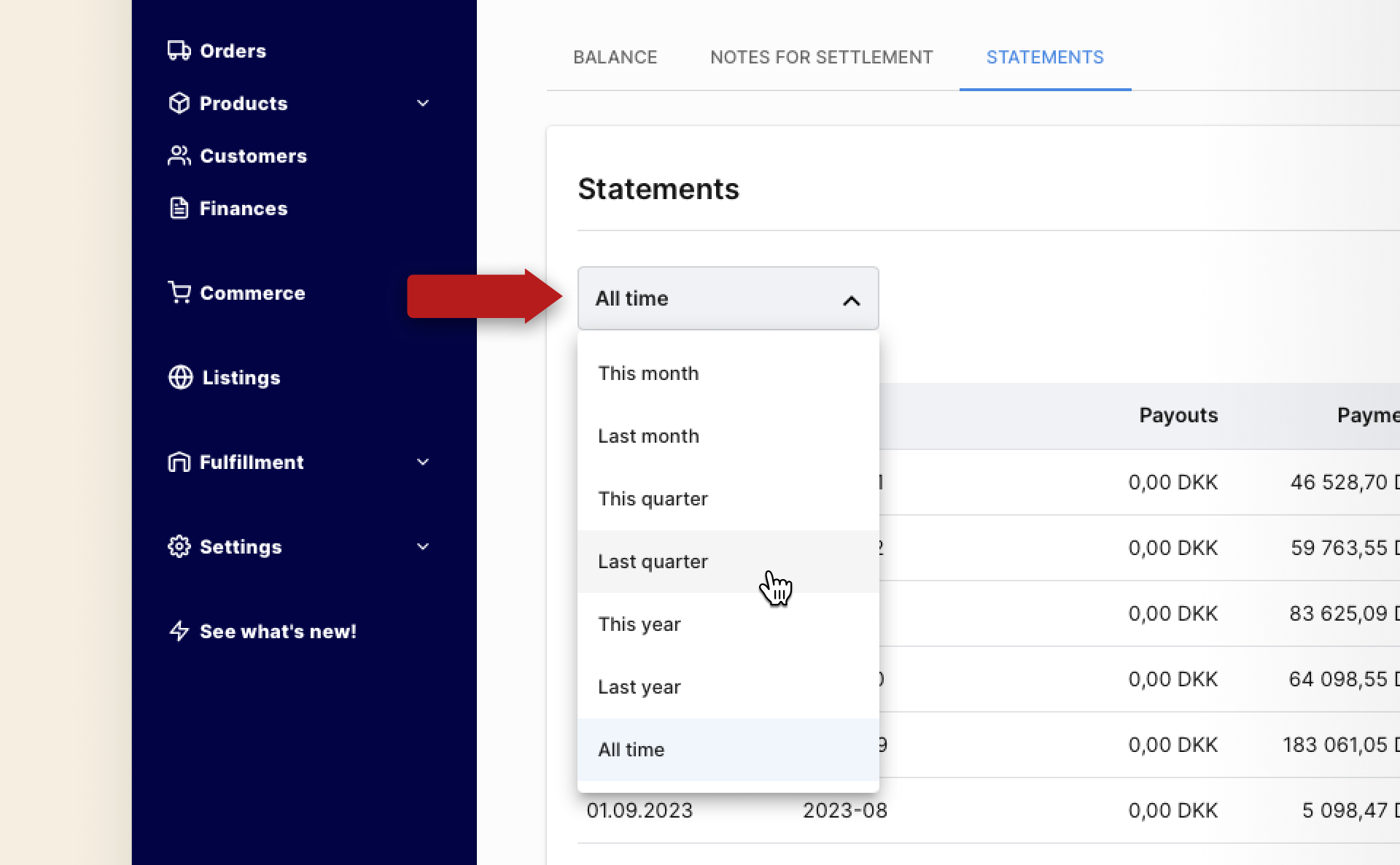Open the Notes for Settlement tab

point(821,57)
